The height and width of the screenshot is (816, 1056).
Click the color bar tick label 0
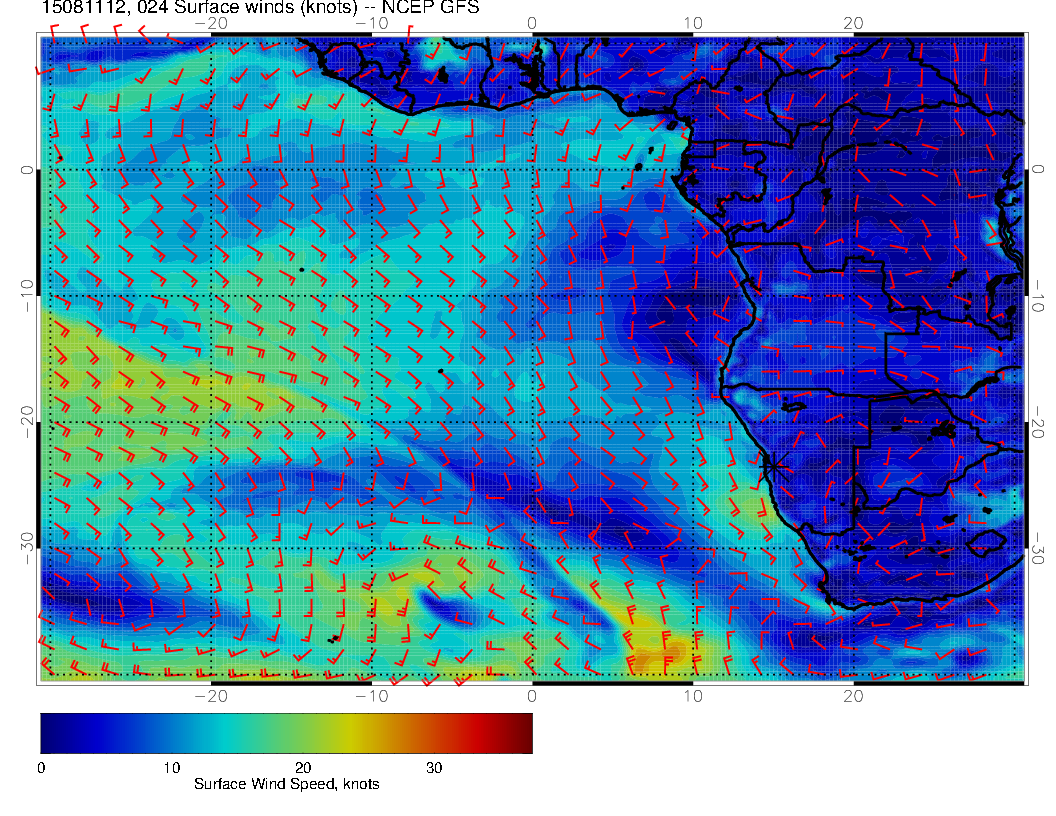[41, 768]
